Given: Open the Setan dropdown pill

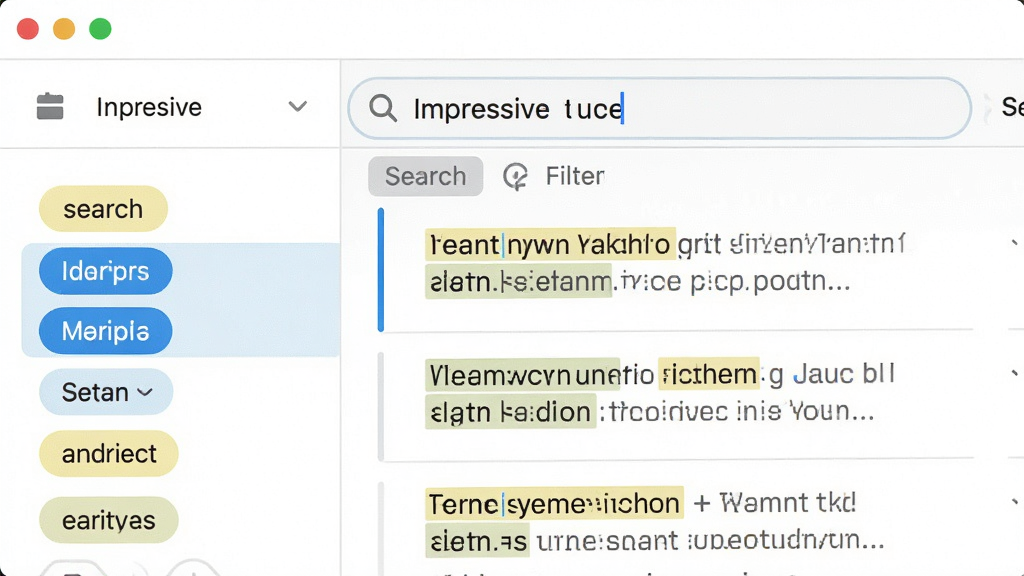Looking at the screenshot, I should [106, 392].
